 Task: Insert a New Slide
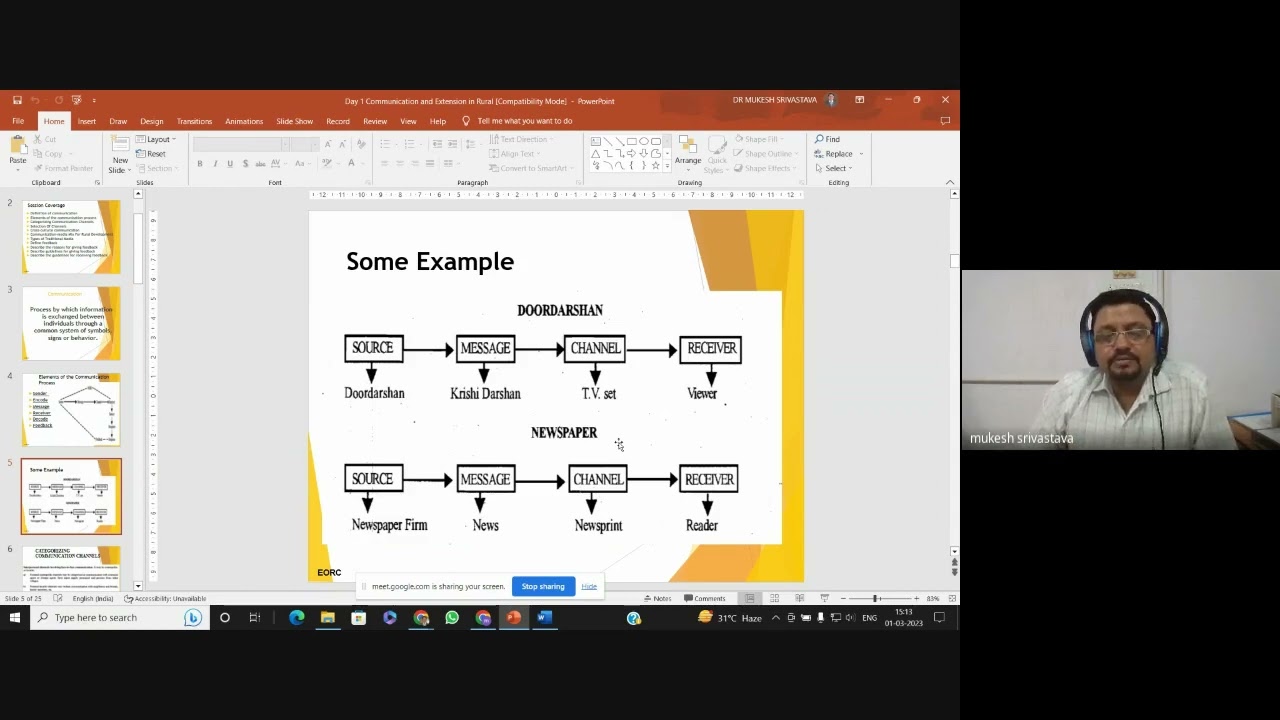(x=120, y=154)
